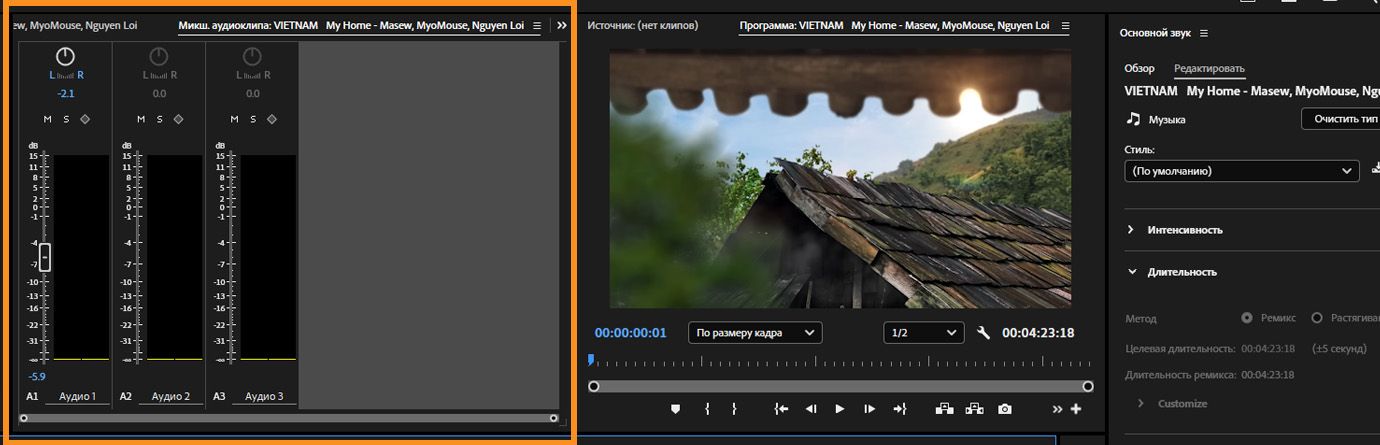The image size is (1380, 445).
Task: Mark In point with left brace button
Action: click(707, 409)
